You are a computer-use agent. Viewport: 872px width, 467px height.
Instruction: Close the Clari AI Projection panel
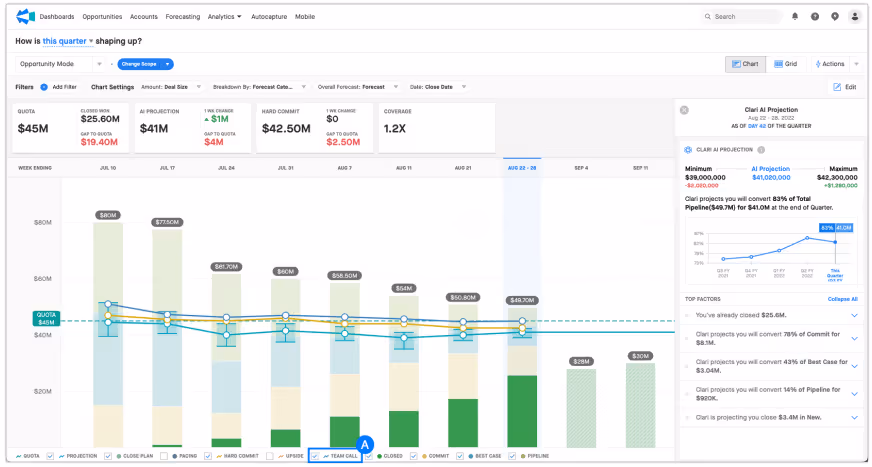tap(685, 110)
